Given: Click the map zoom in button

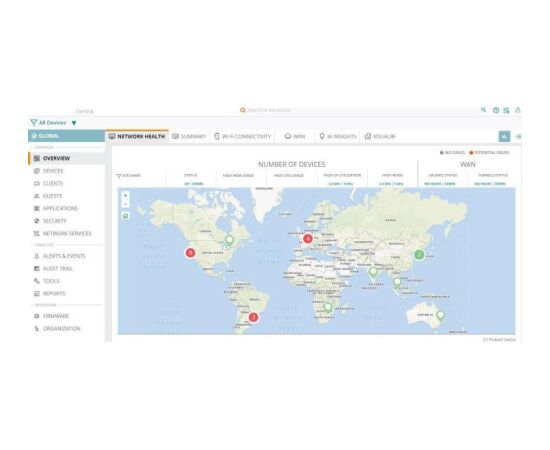Looking at the screenshot, I should (126, 195).
